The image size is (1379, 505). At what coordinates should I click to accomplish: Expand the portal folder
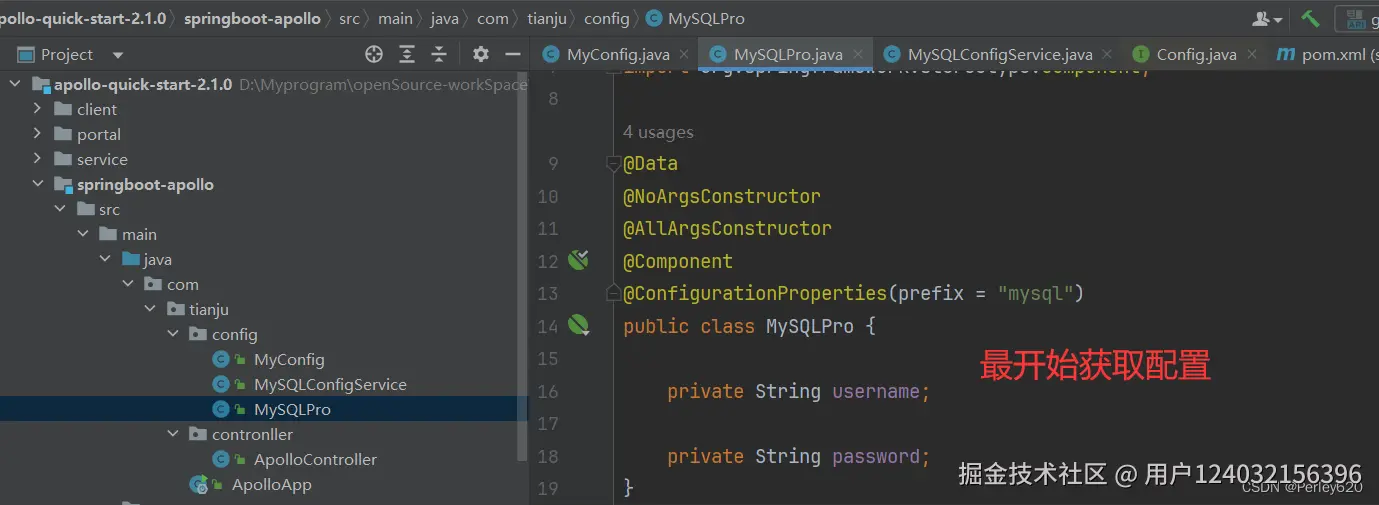point(37,134)
